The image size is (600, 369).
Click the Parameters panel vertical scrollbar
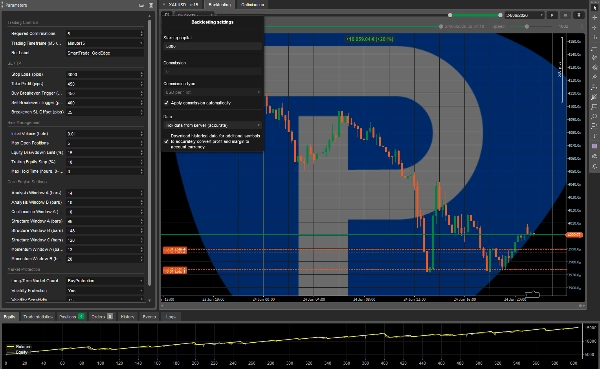[x=149, y=153]
